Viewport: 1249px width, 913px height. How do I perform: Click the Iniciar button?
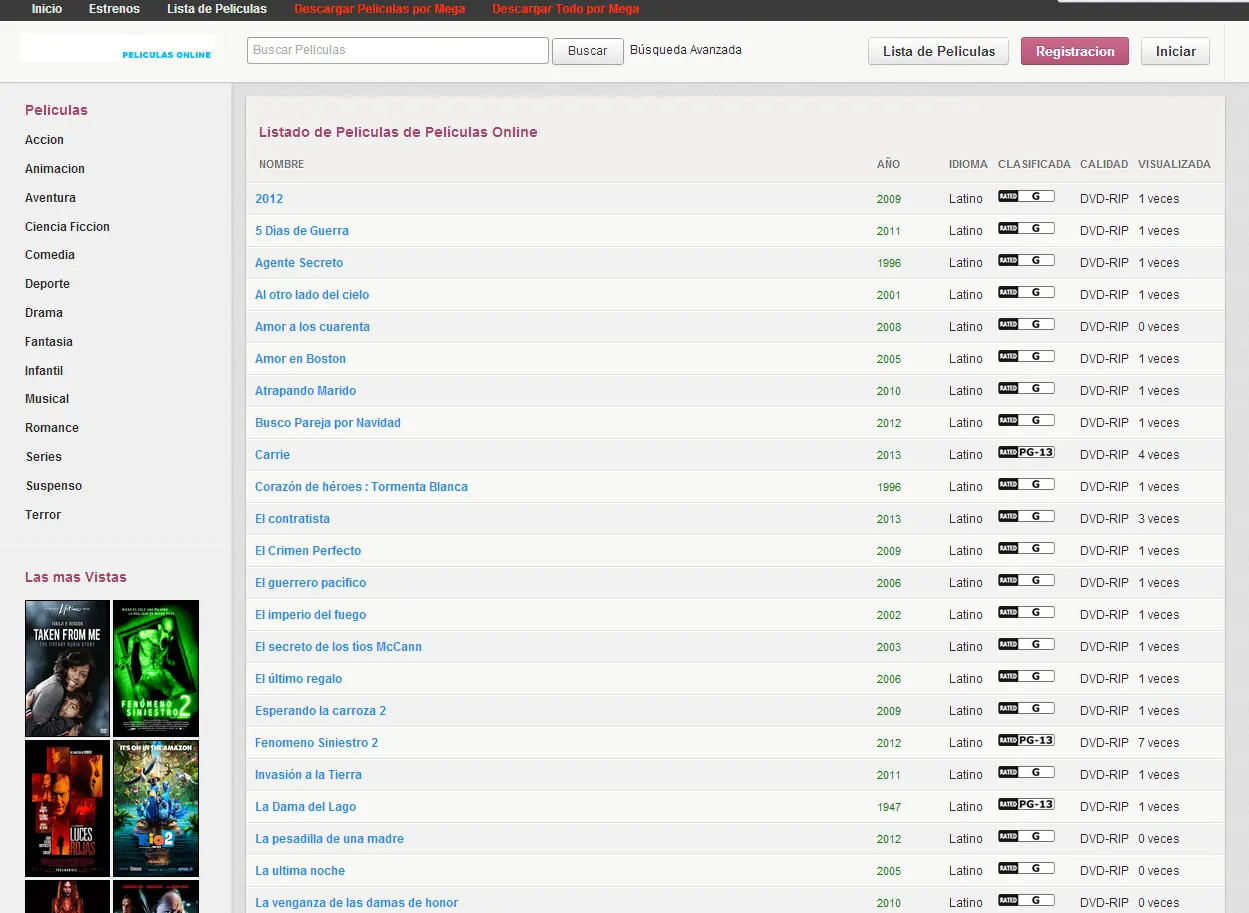click(1176, 51)
